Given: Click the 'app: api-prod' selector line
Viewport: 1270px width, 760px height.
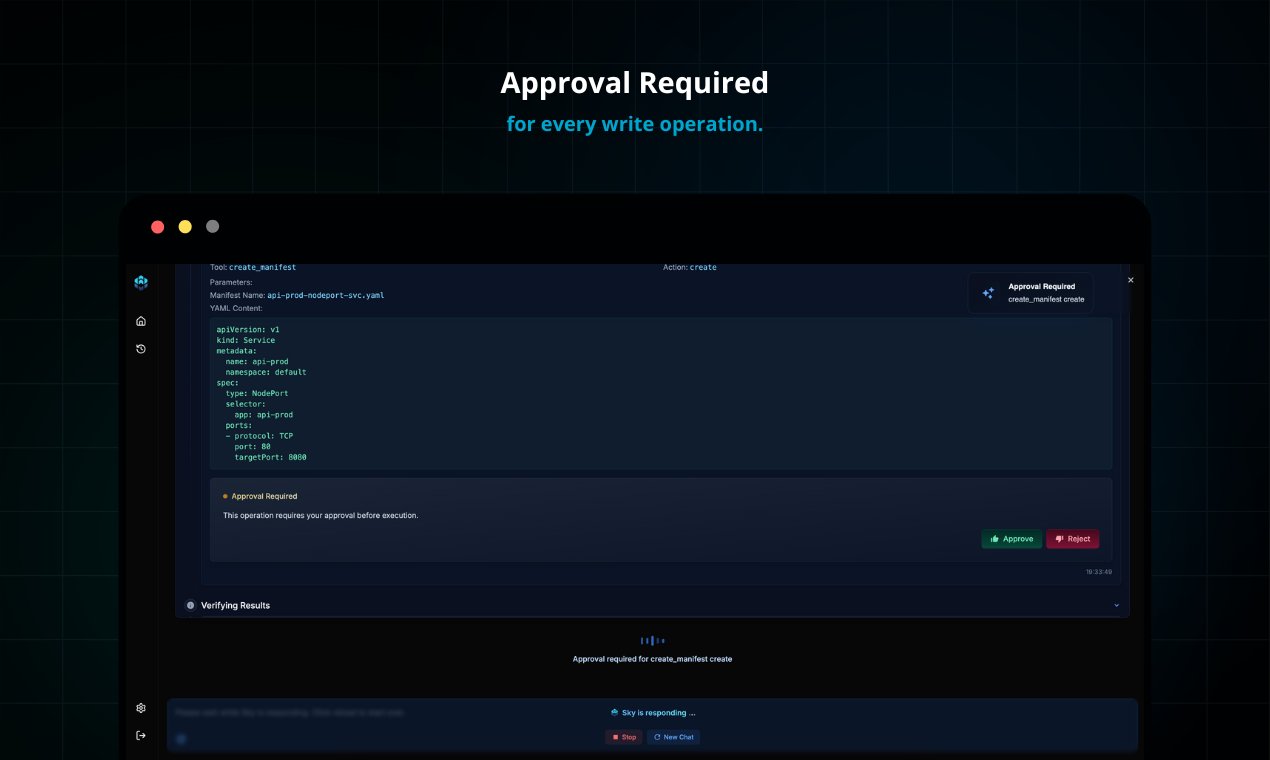Looking at the screenshot, I should pyautogui.click(x=264, y=414).
